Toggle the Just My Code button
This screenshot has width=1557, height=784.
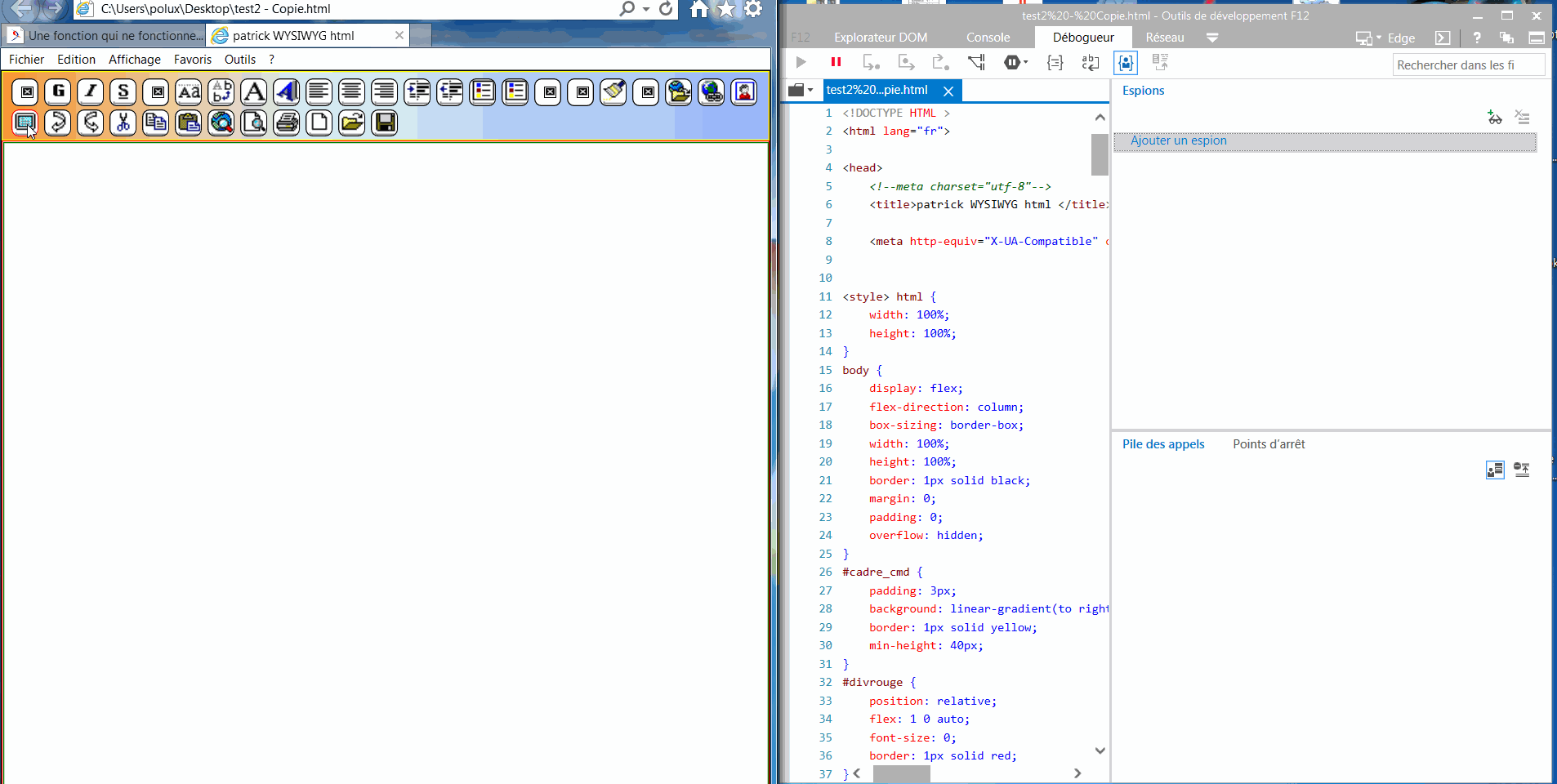1126,62
